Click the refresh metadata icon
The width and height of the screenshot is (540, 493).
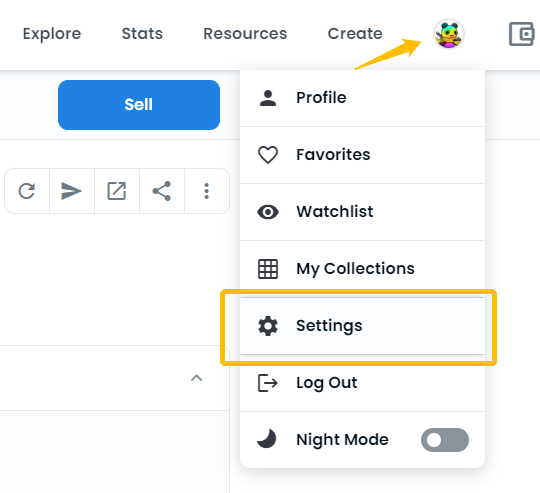(27, 191)
